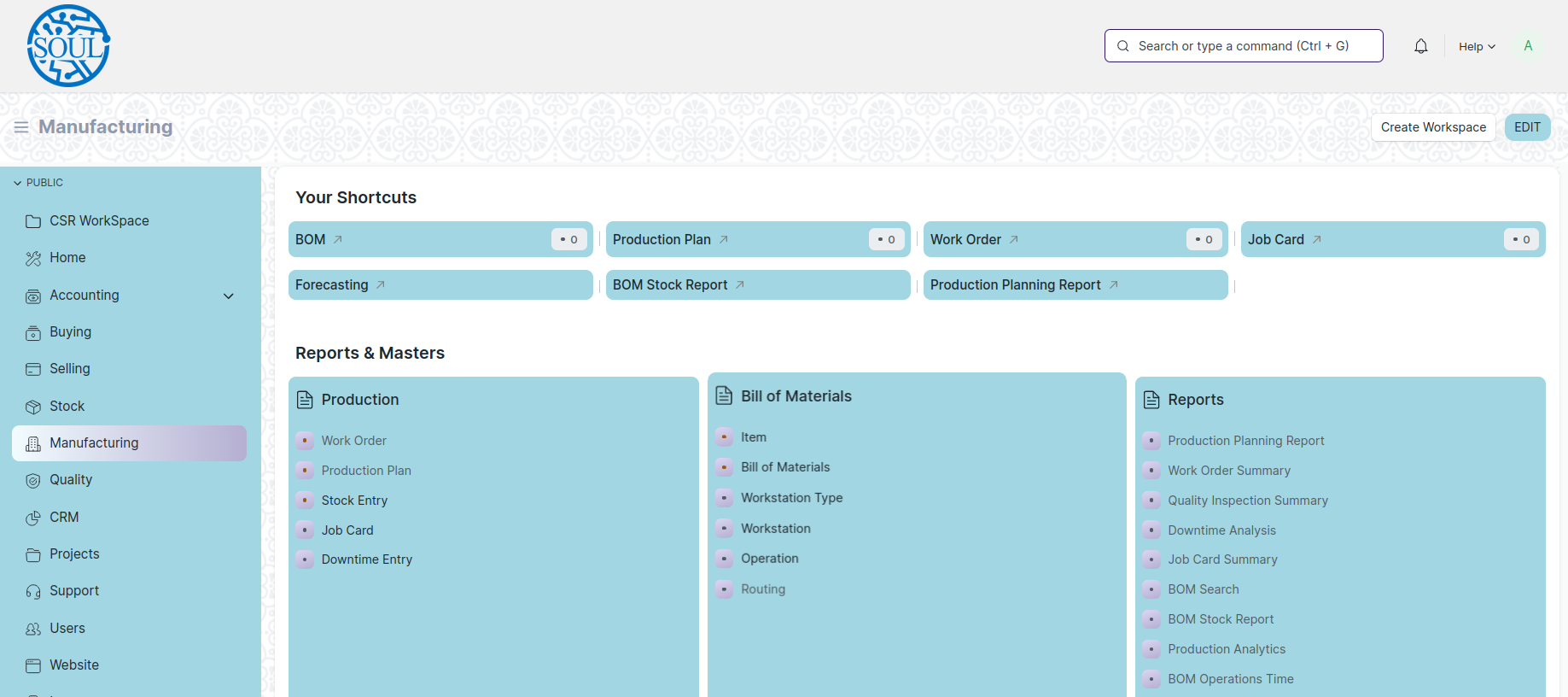1568x697 pixels.
Task: Click the Selling icon in sidebar
Action: click(x=33, y=369)
